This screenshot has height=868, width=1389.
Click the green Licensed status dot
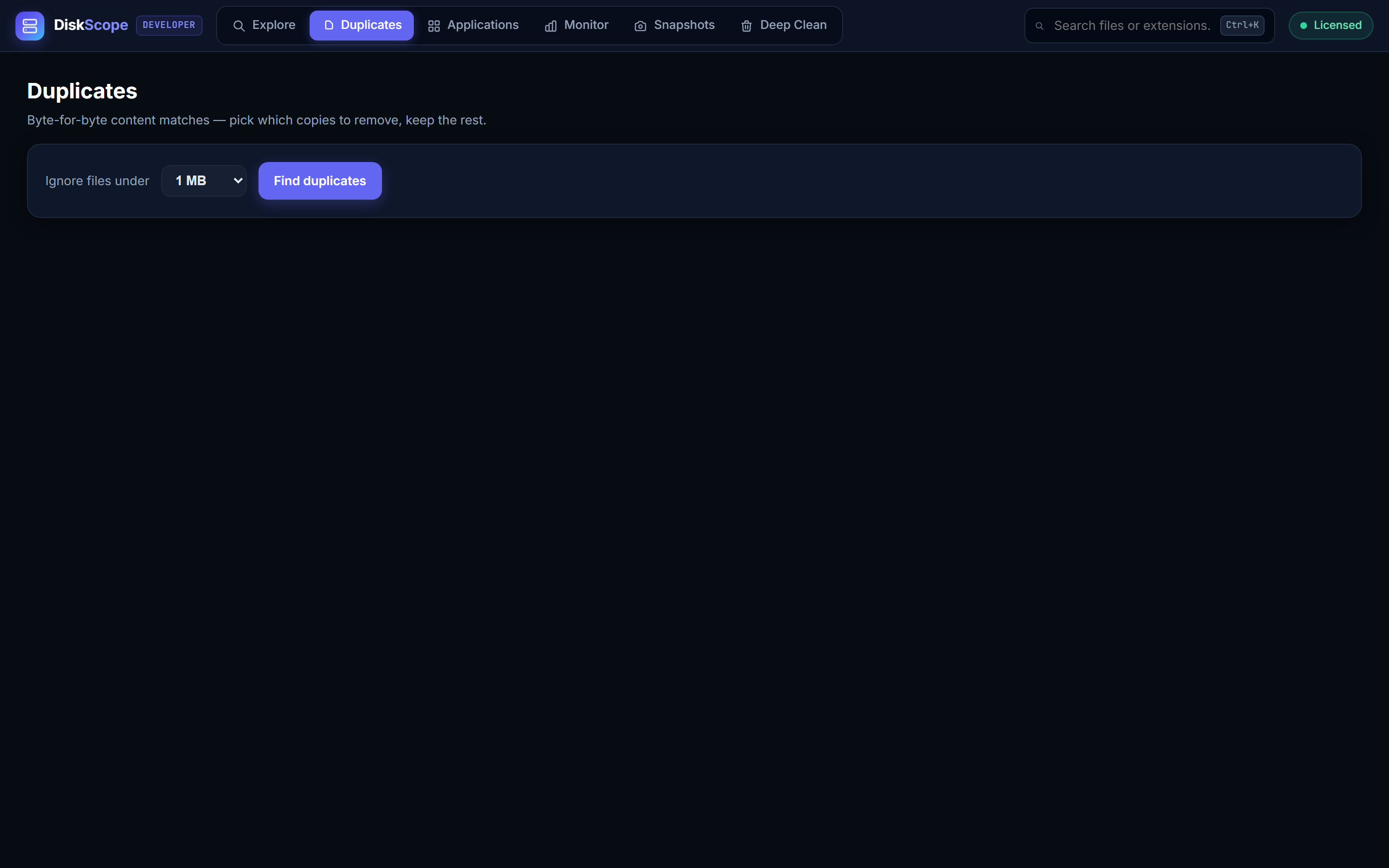tap(1304, 26)
